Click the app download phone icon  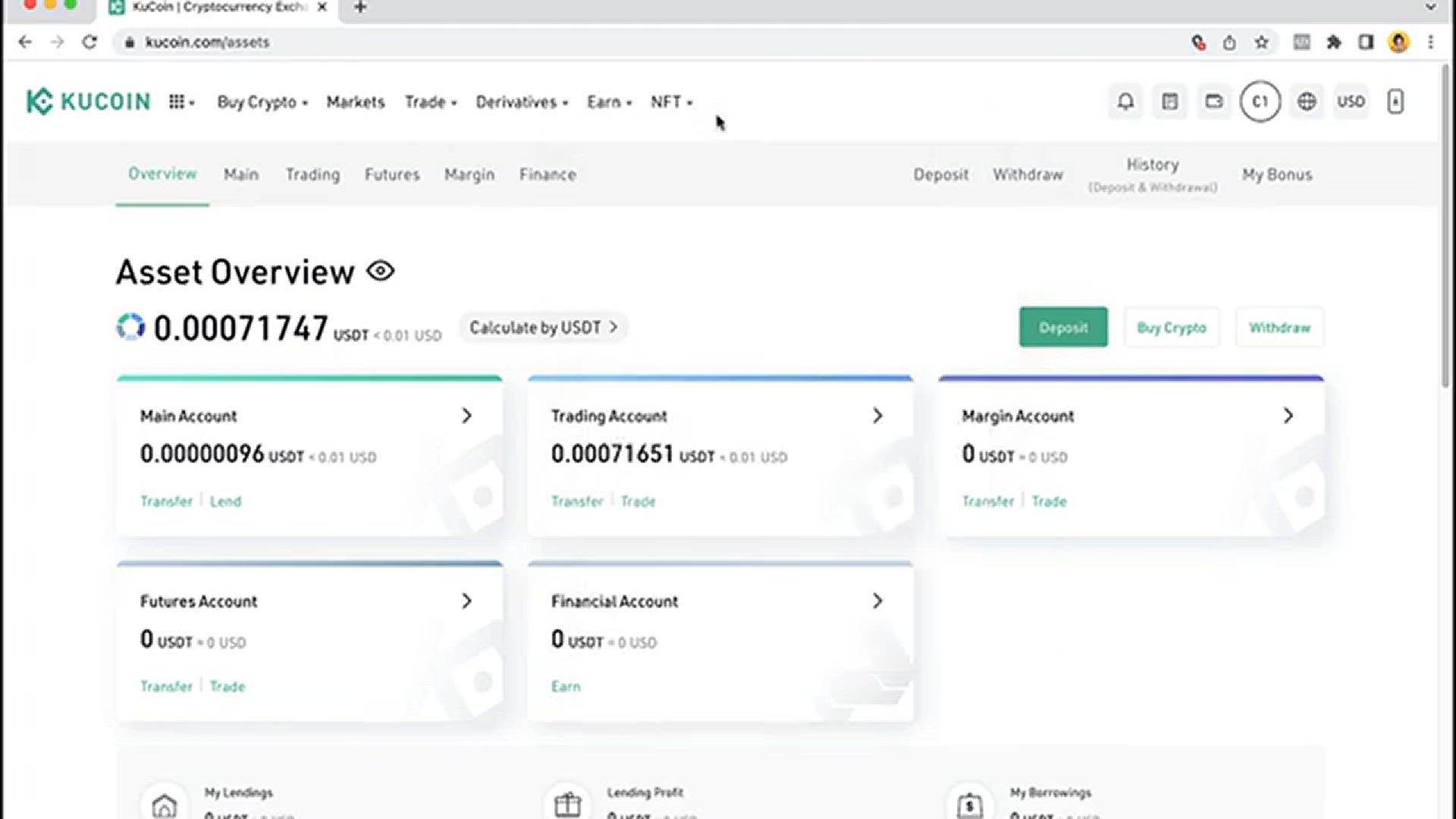coord(1395,102)
